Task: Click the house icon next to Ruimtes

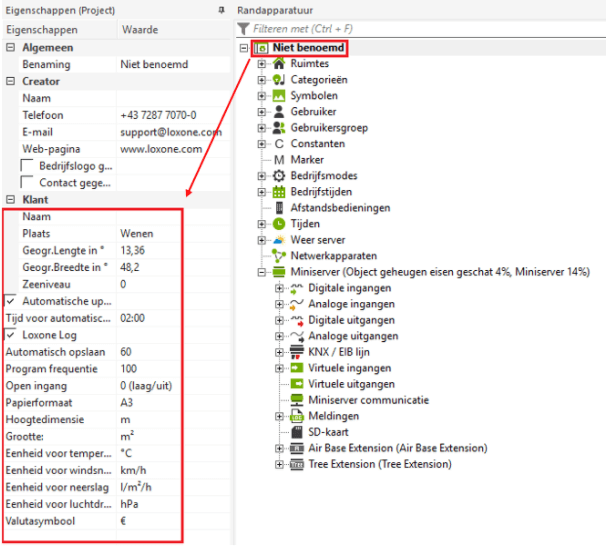Action: [x=280, y=64]
